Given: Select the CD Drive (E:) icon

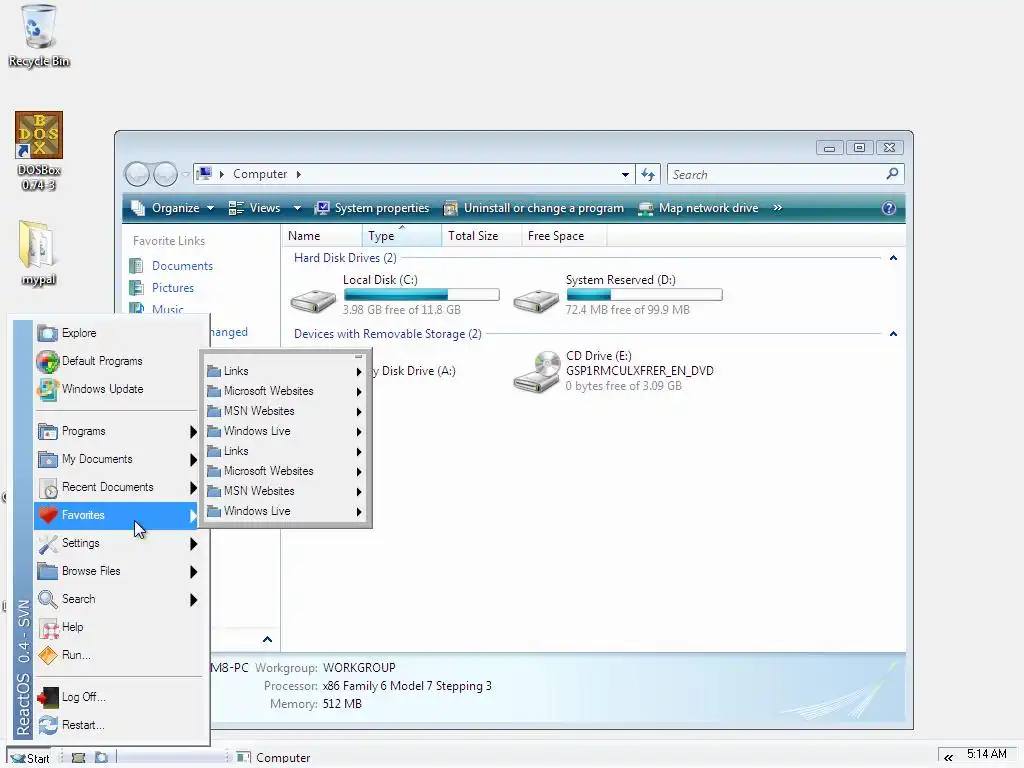Looking at the screenshot, I should click(x=537, y=371).
